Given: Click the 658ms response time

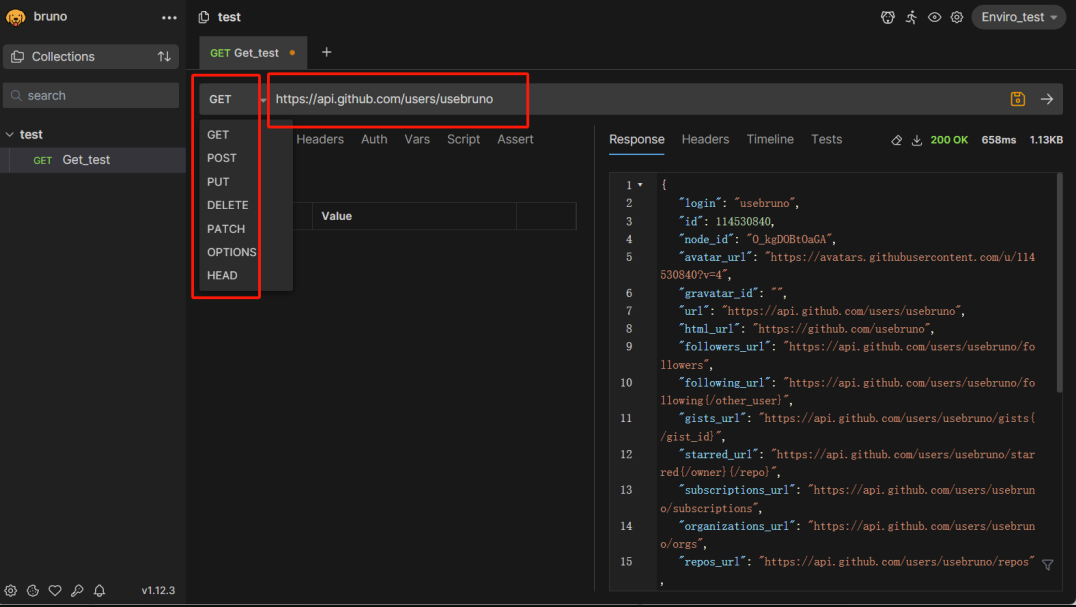Looking at the screenshot, I should [998, 140].
